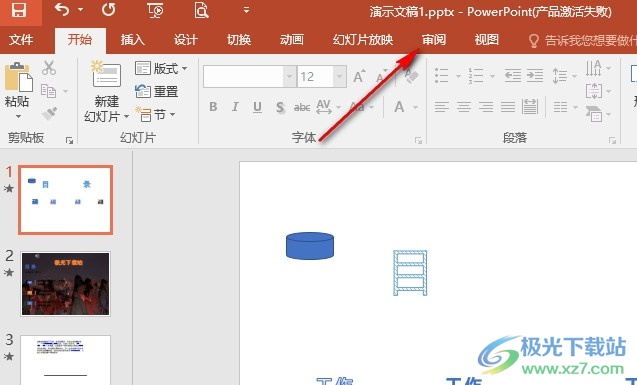
Task: Click the 'Tell me what you want' search box
Action: pyautogui.click(x=582, y=40)
